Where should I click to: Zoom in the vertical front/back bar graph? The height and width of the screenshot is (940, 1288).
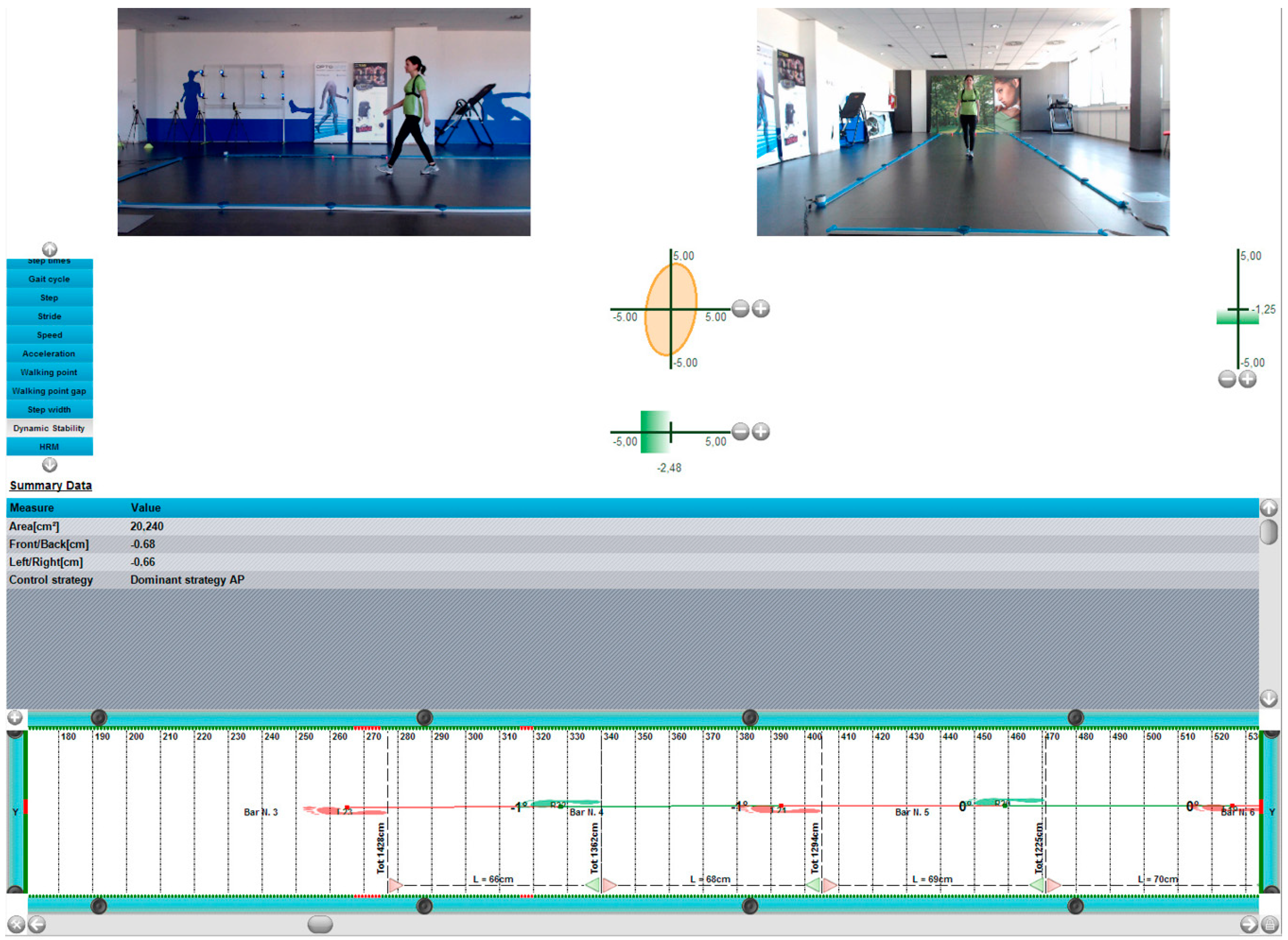point(1247,380)
